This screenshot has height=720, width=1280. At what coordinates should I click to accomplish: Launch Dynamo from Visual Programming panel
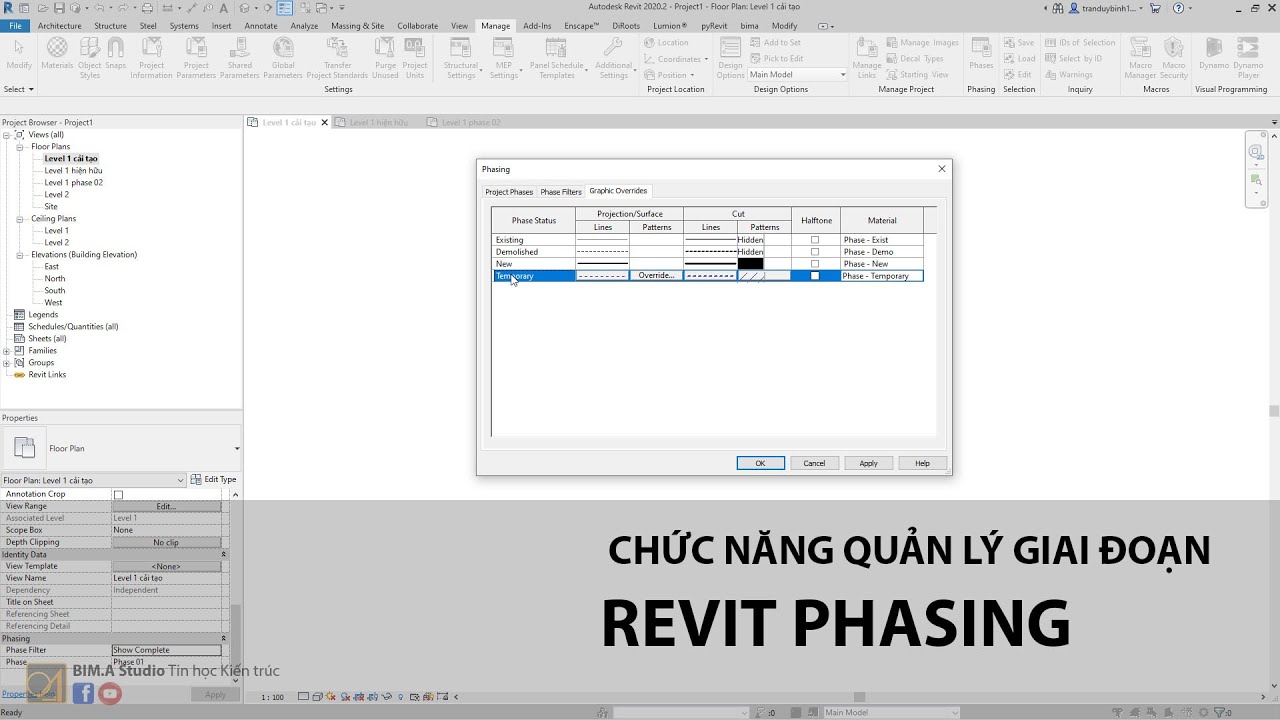point(1214,54)
